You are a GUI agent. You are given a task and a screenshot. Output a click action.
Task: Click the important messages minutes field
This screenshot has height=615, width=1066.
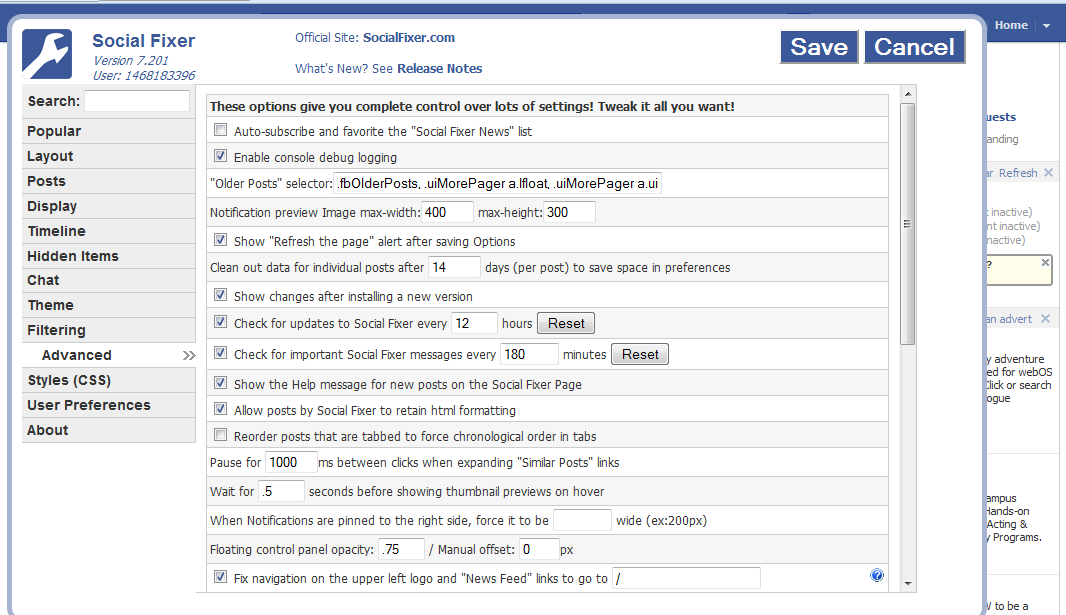[x=530, y=354]
